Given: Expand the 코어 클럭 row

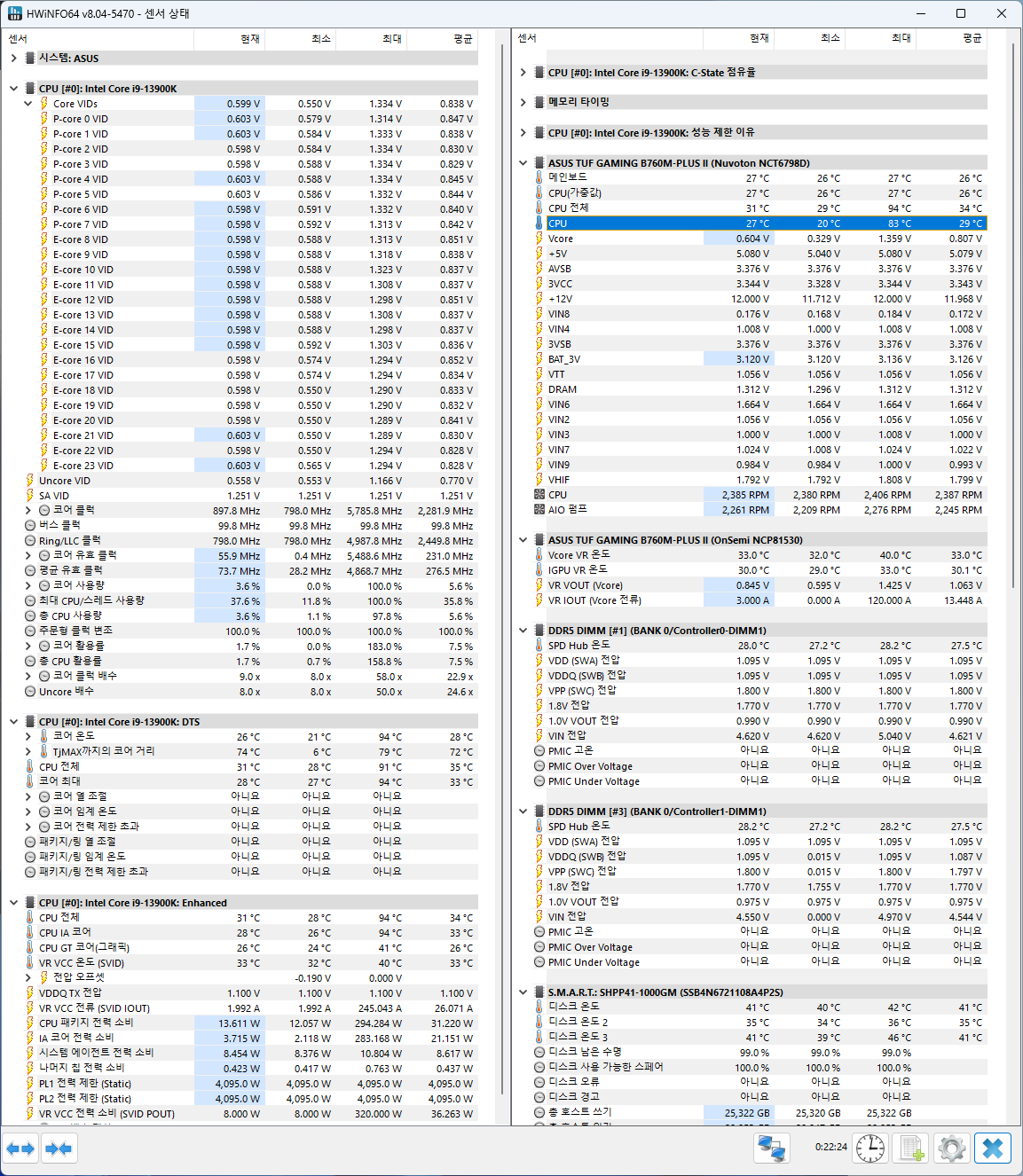Looking at the screenshot, I should tap(28, 510).
